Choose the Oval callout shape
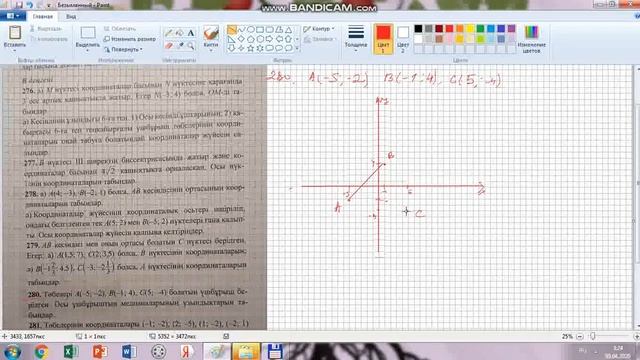 point(279,48)
